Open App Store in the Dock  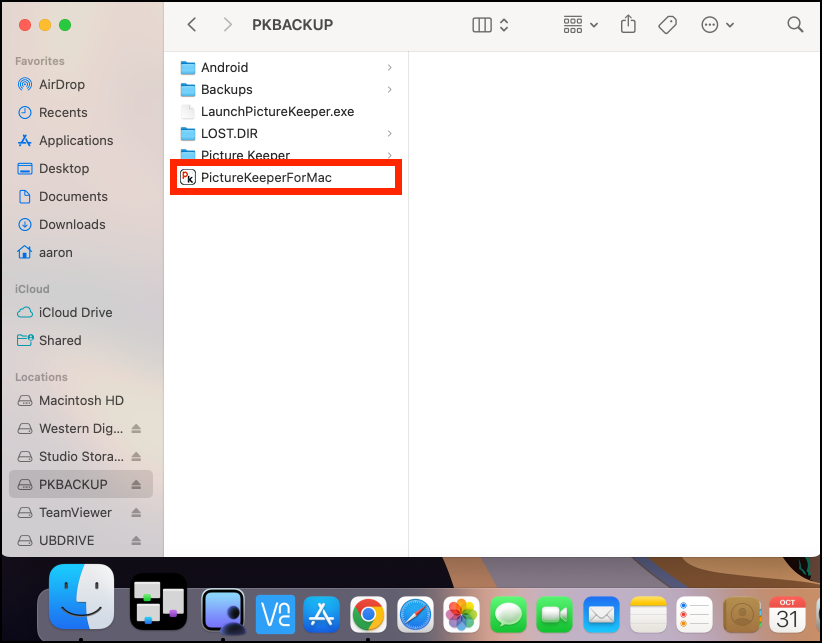point(322,614)
